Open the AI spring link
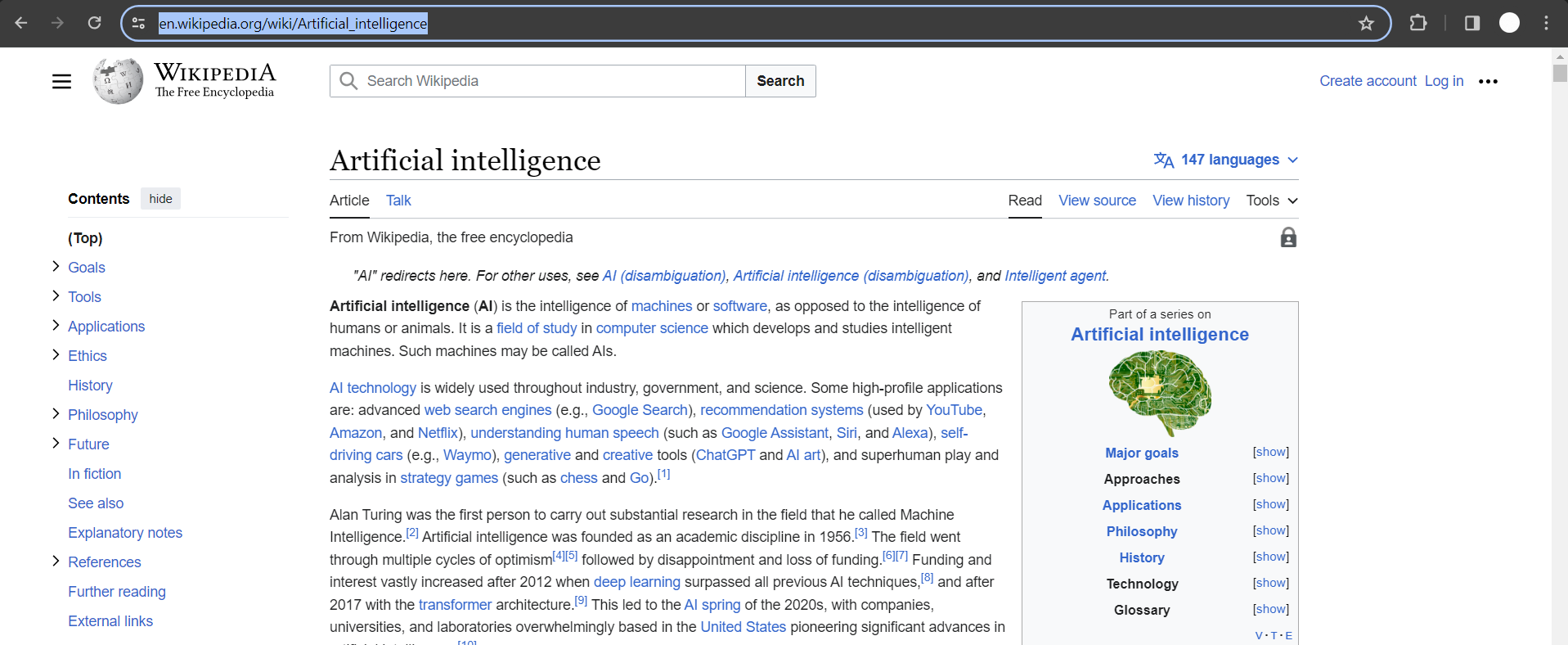This screenshot has width=1568, height=645. click(x=712, y=605)
